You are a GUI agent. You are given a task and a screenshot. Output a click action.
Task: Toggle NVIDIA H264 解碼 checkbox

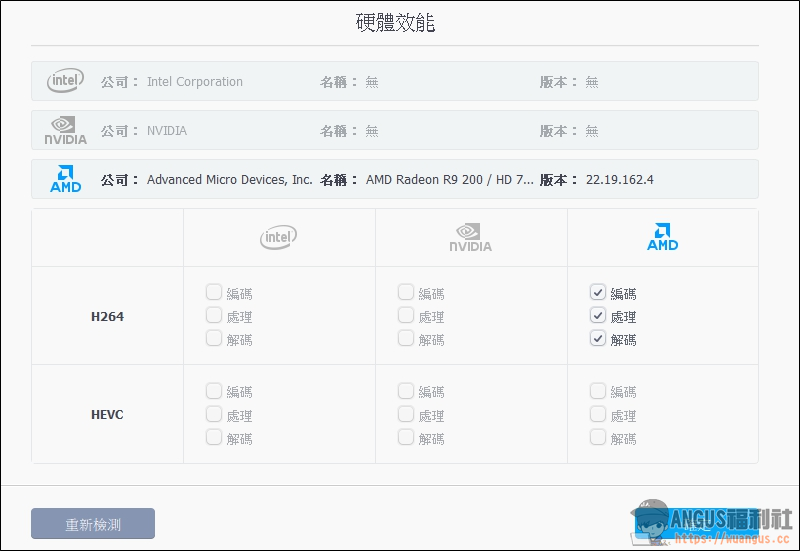[x=406, y=338]
